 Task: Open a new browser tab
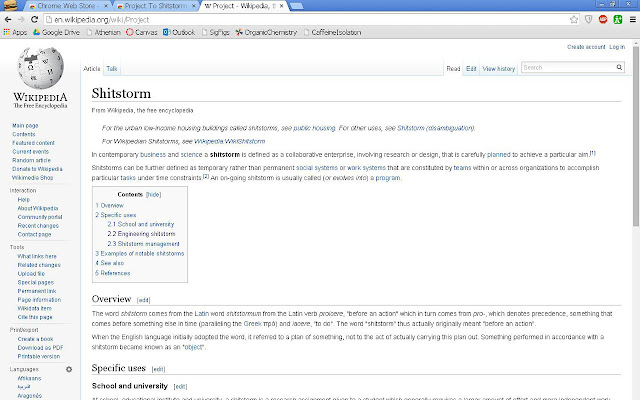(296, 6)
